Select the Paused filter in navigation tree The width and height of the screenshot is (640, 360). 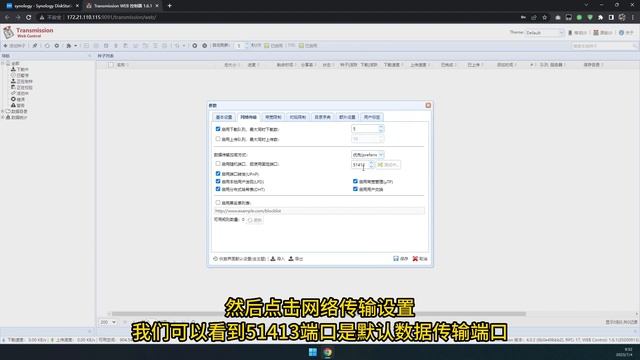point(20,76)
